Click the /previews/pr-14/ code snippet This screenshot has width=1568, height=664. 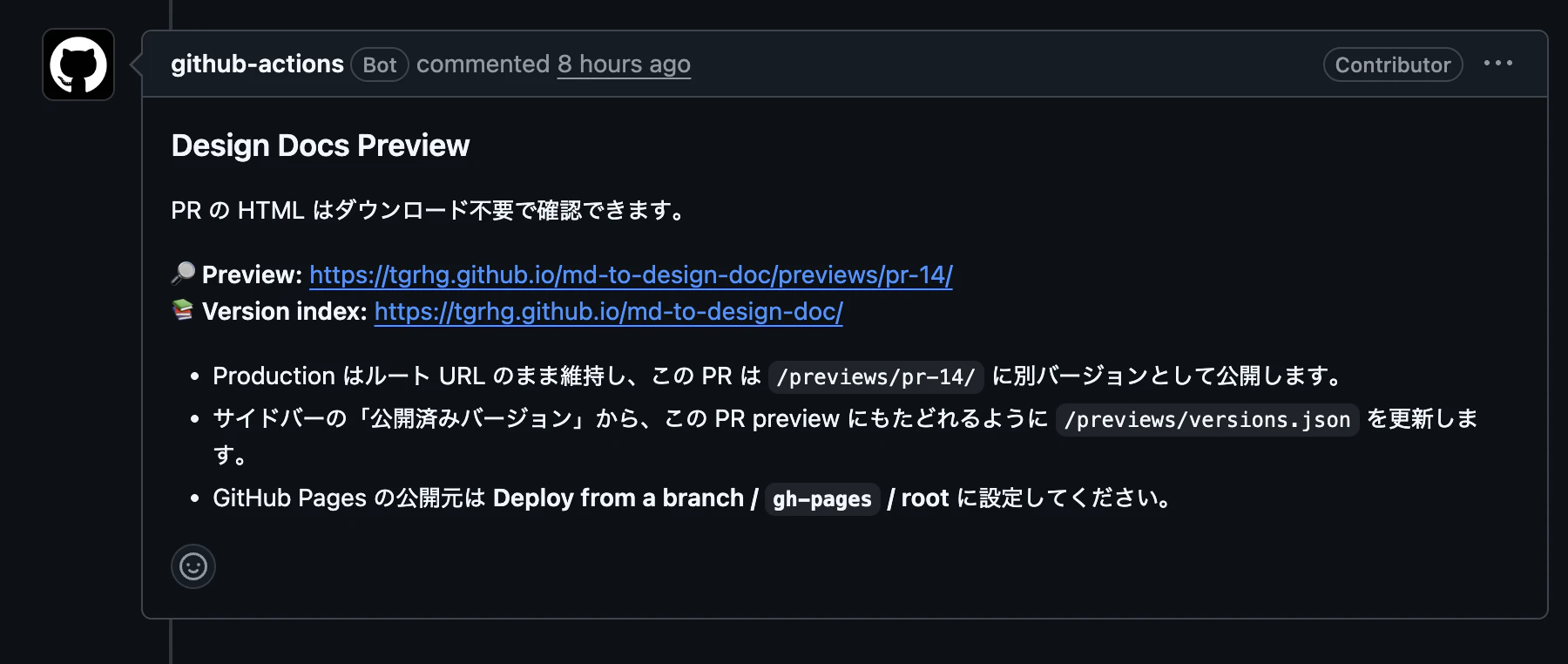[x=875, y=377]
